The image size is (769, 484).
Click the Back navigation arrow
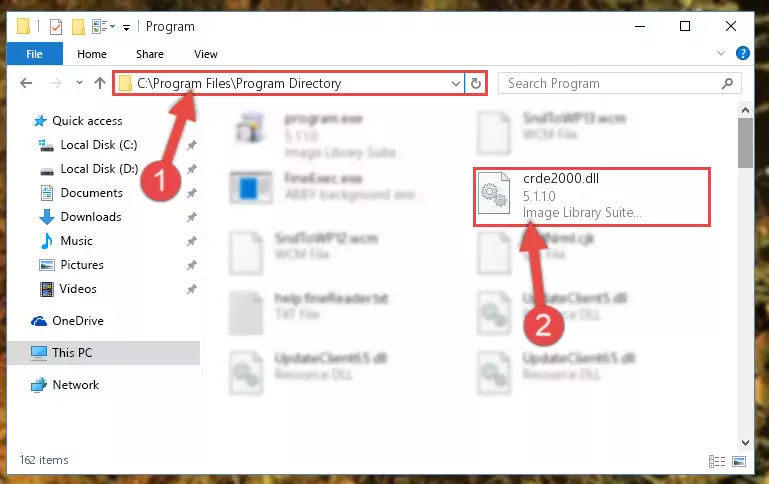[x=26, y=83]
